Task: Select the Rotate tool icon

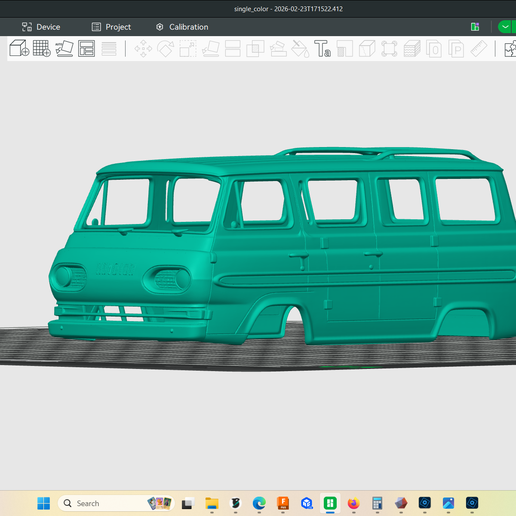Action: tap(166, 49)
